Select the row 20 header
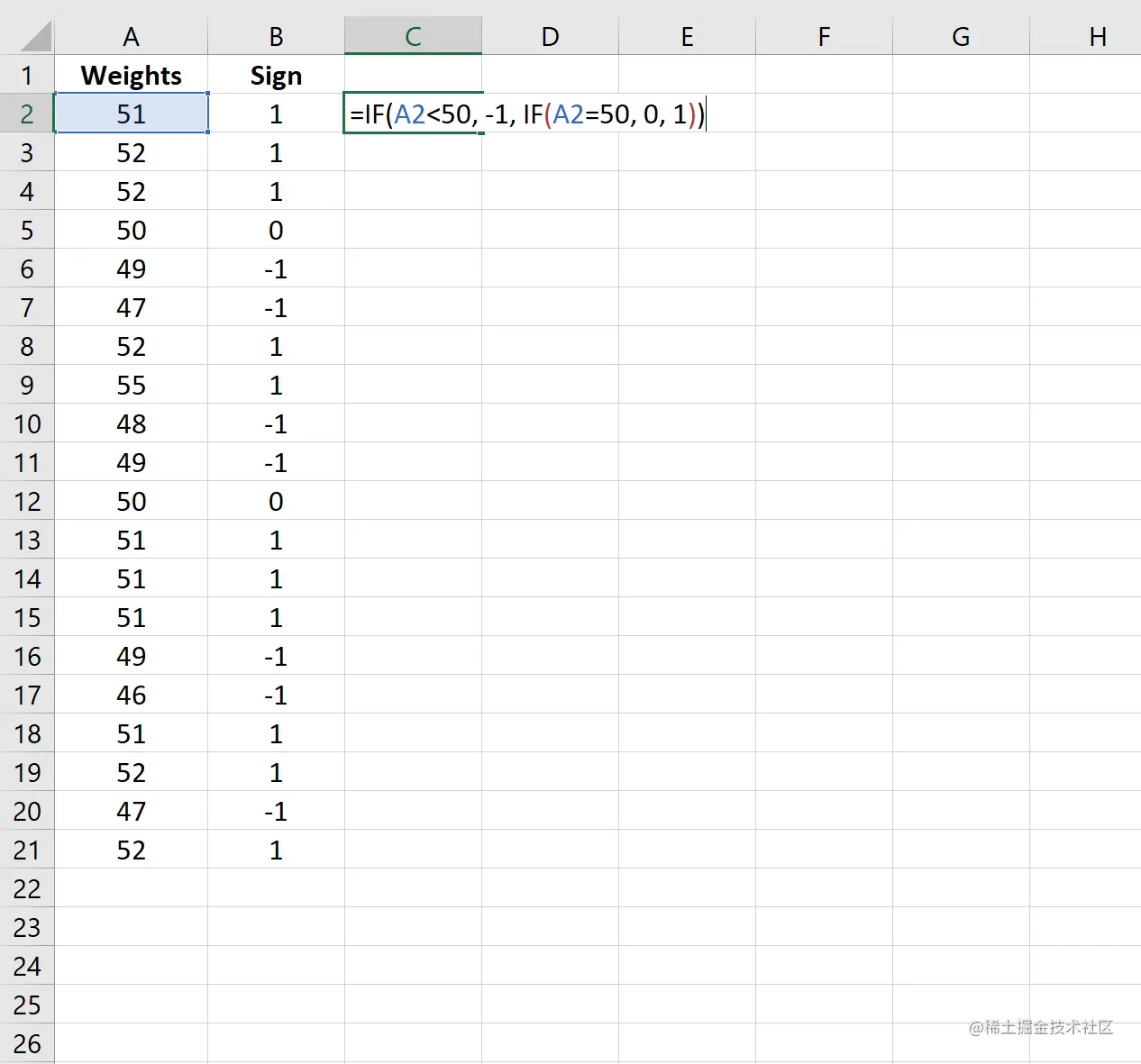Image resolution: width=1141 pixels, height=1064 pixels. coord(27,811)
